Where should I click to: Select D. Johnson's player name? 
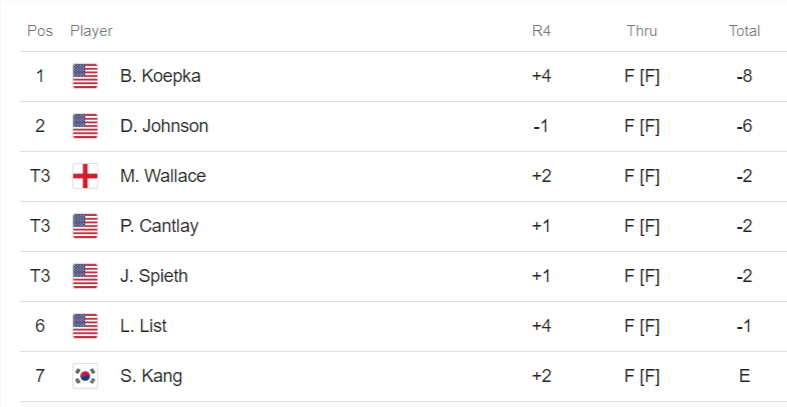tap(164, 126)
